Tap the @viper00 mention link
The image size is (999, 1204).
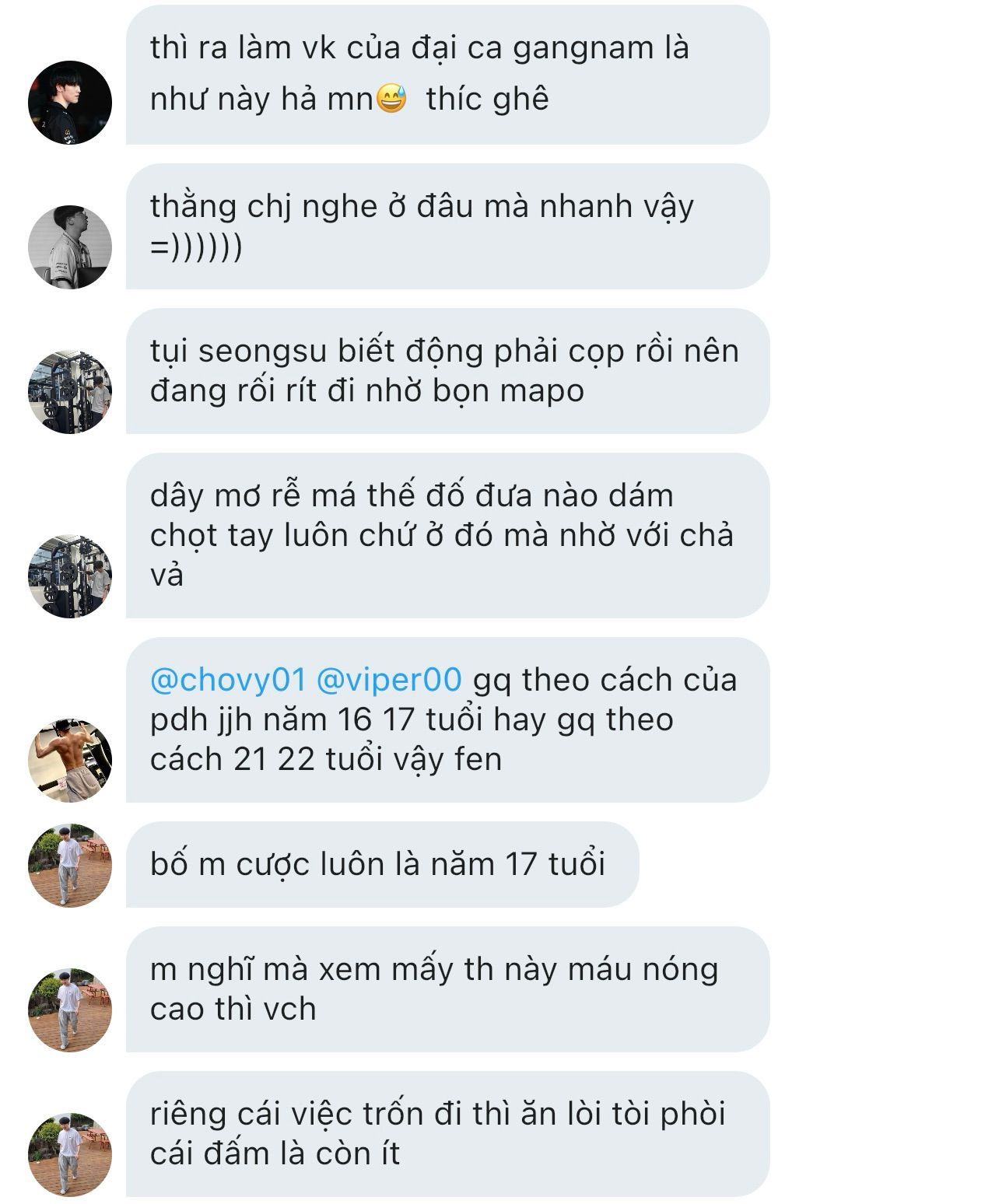[x=389, y=680]
